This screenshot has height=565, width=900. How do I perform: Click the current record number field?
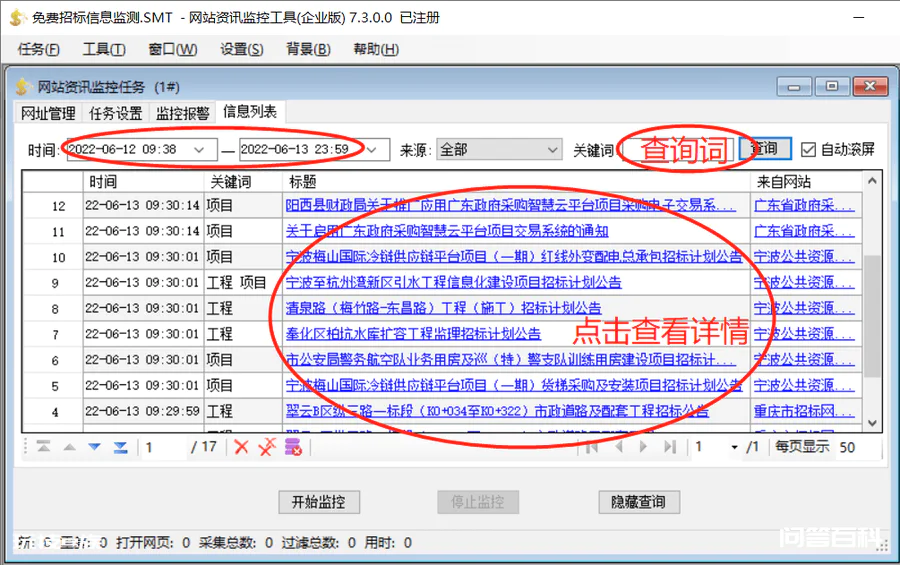164,447
